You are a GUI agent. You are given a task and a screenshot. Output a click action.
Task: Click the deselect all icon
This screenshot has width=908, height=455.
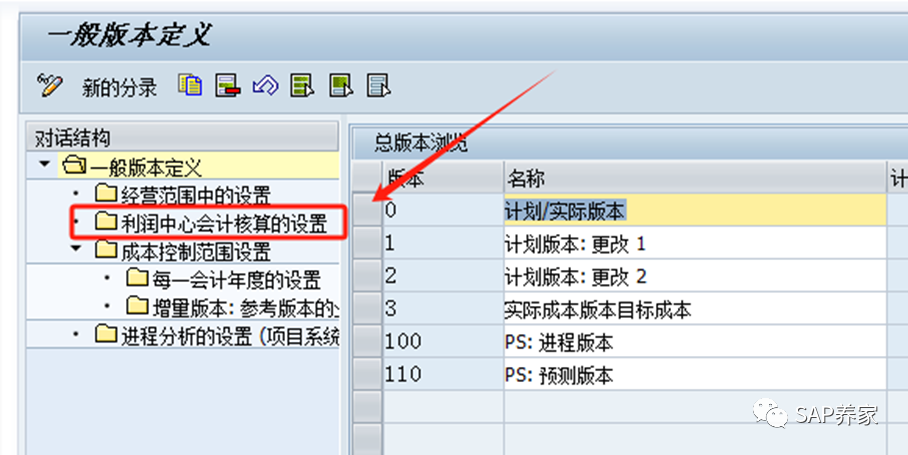coord(379,86)
